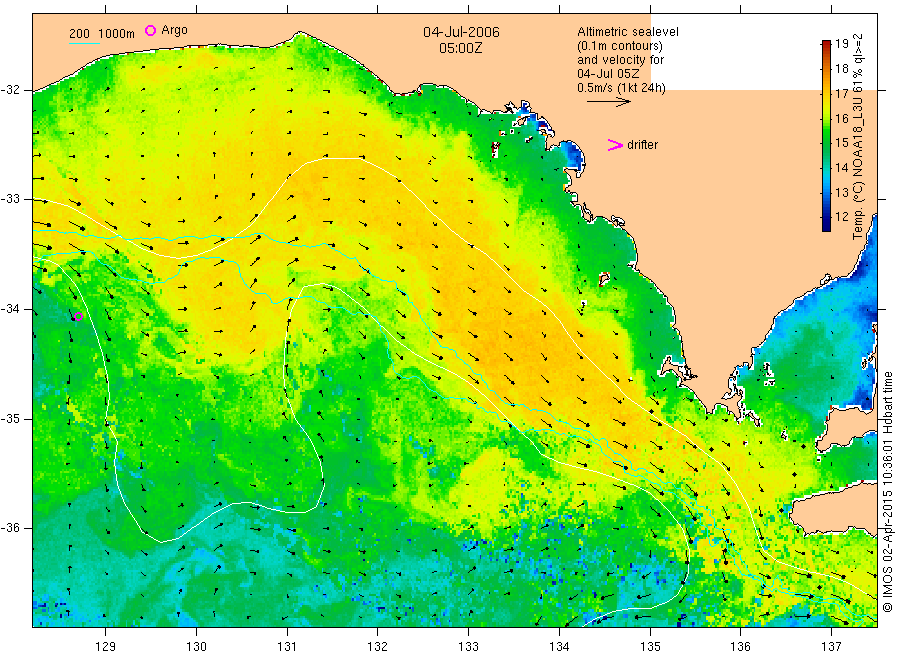Click the x-axis label 136
The height and width of the screenshot is (660, 900).
click(x=740, y=646)
